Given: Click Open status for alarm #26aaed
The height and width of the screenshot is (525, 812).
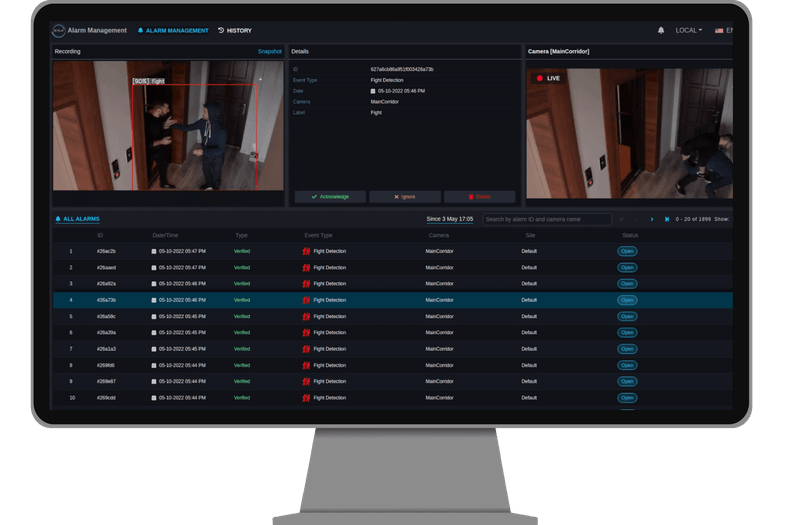Looking at the screenshot, I should click(627, 268).
